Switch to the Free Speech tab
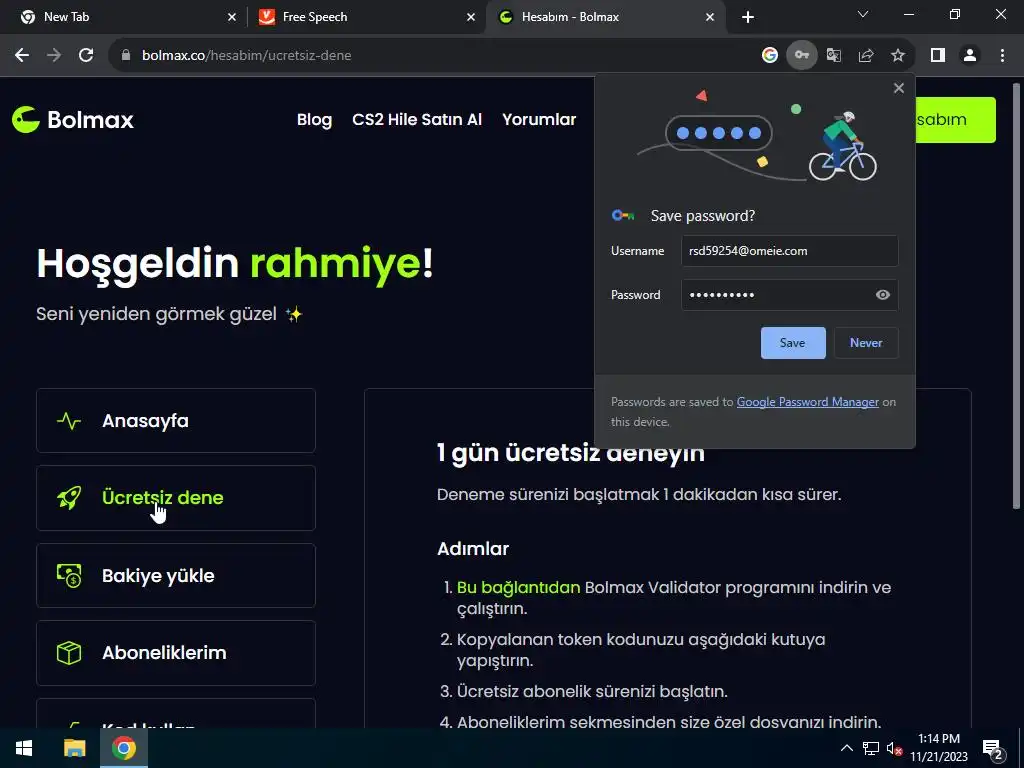The width and height of the screenshot is (1024, 768). click(x=366, y=17)
